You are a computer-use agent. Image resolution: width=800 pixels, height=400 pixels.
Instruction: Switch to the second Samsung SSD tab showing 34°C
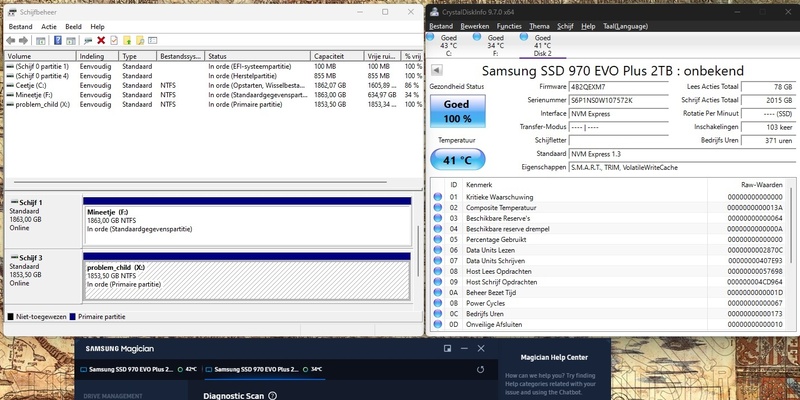(x=264, y=369)
